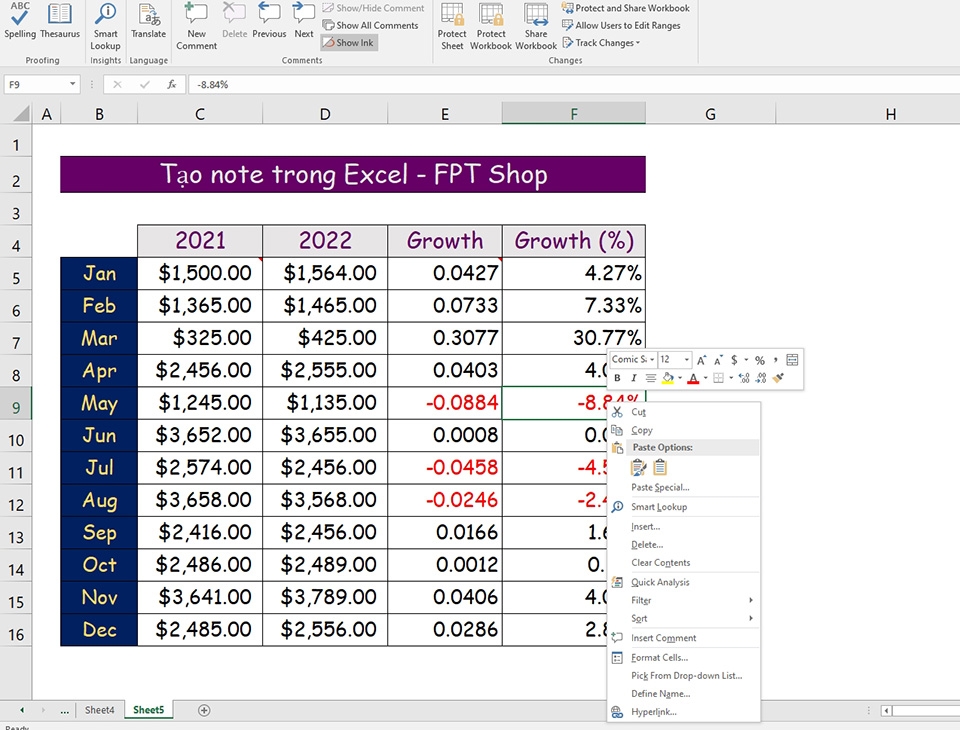Expand the Sort submenu
This screenshot has height=730, width=960.
tap(684, 619)
